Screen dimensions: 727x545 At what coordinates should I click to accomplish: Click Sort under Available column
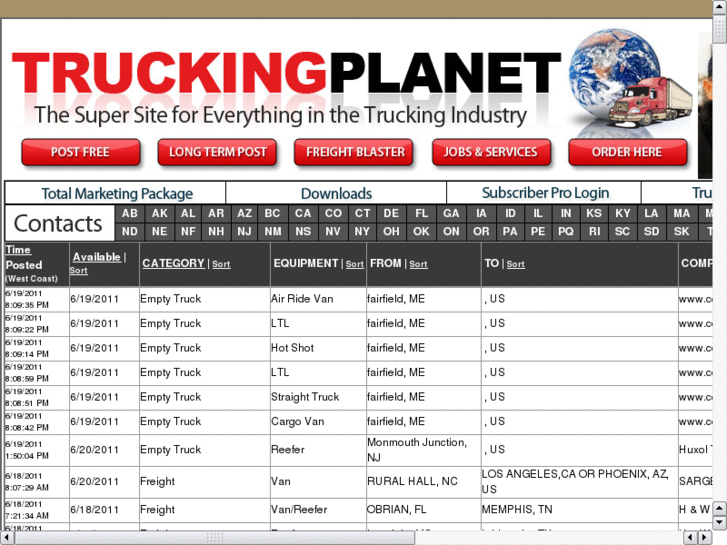coord(78,270)
